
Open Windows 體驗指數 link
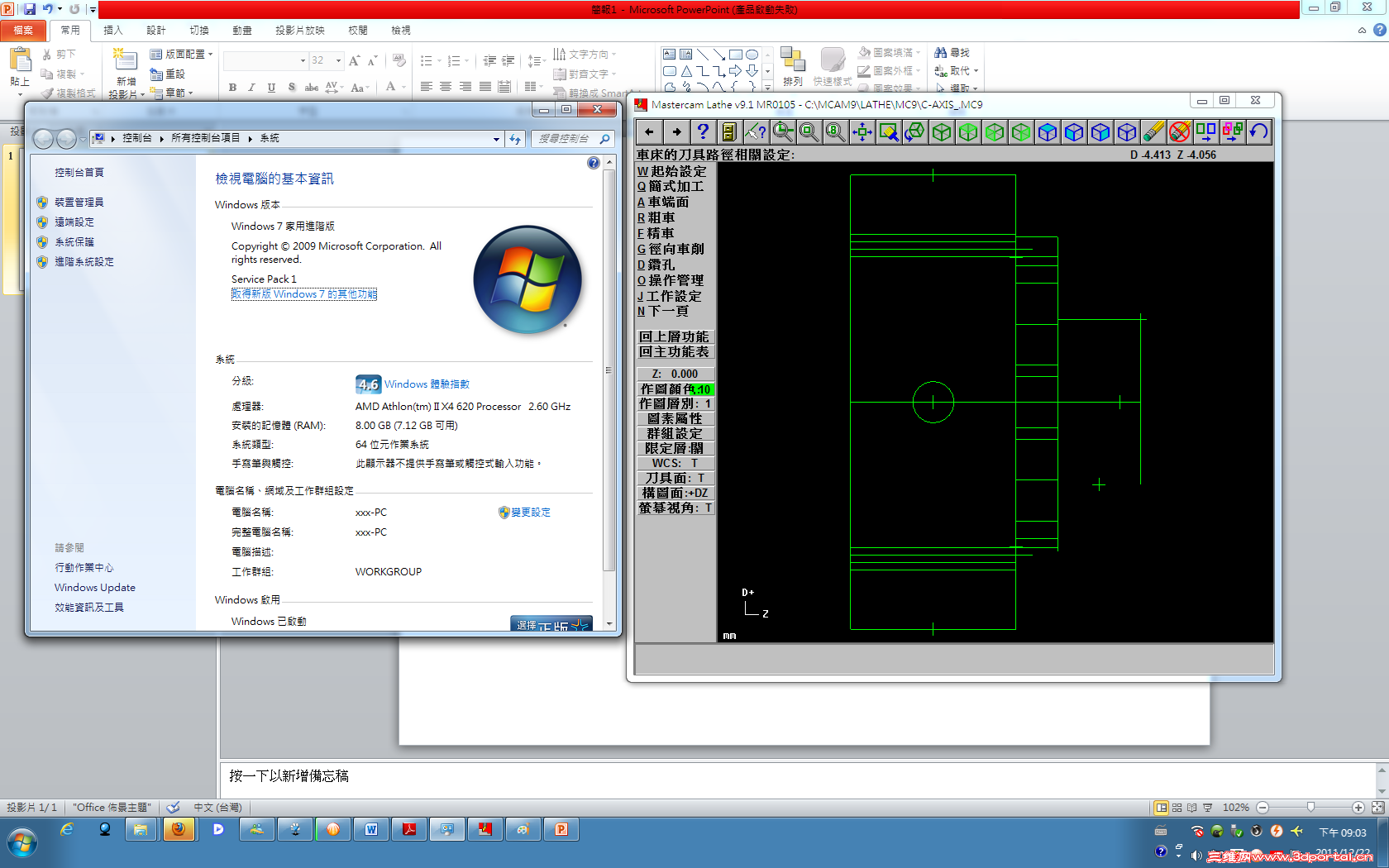[427, 384]
